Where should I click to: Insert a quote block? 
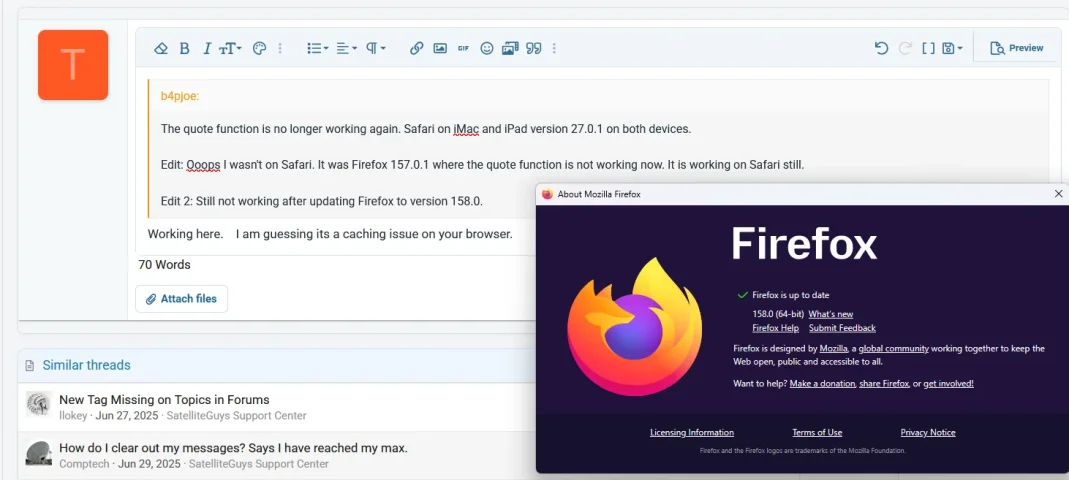[534, 48]
